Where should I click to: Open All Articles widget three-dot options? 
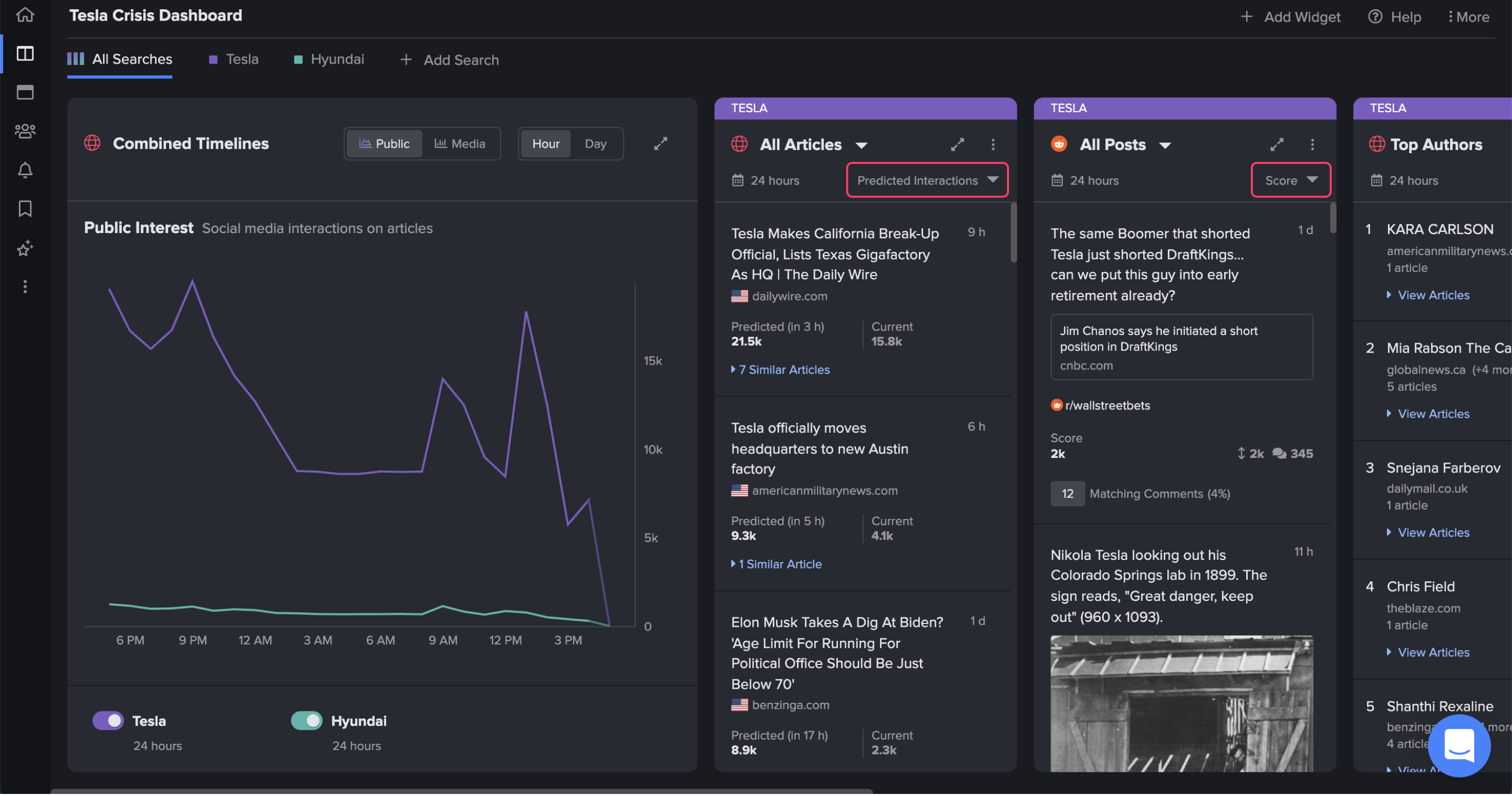point(993,144)
